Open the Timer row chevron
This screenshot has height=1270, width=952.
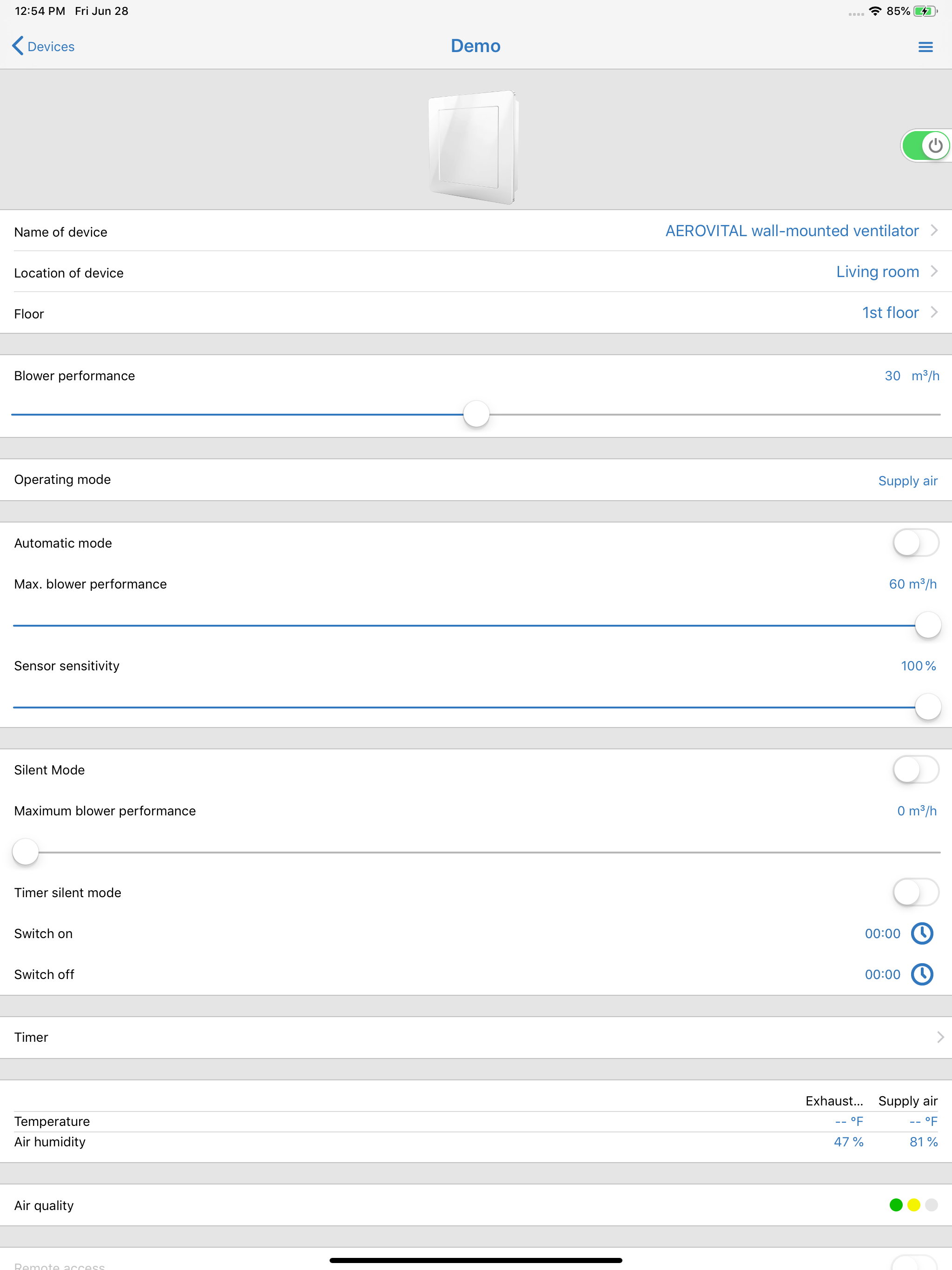click(x=940, y=1037)
